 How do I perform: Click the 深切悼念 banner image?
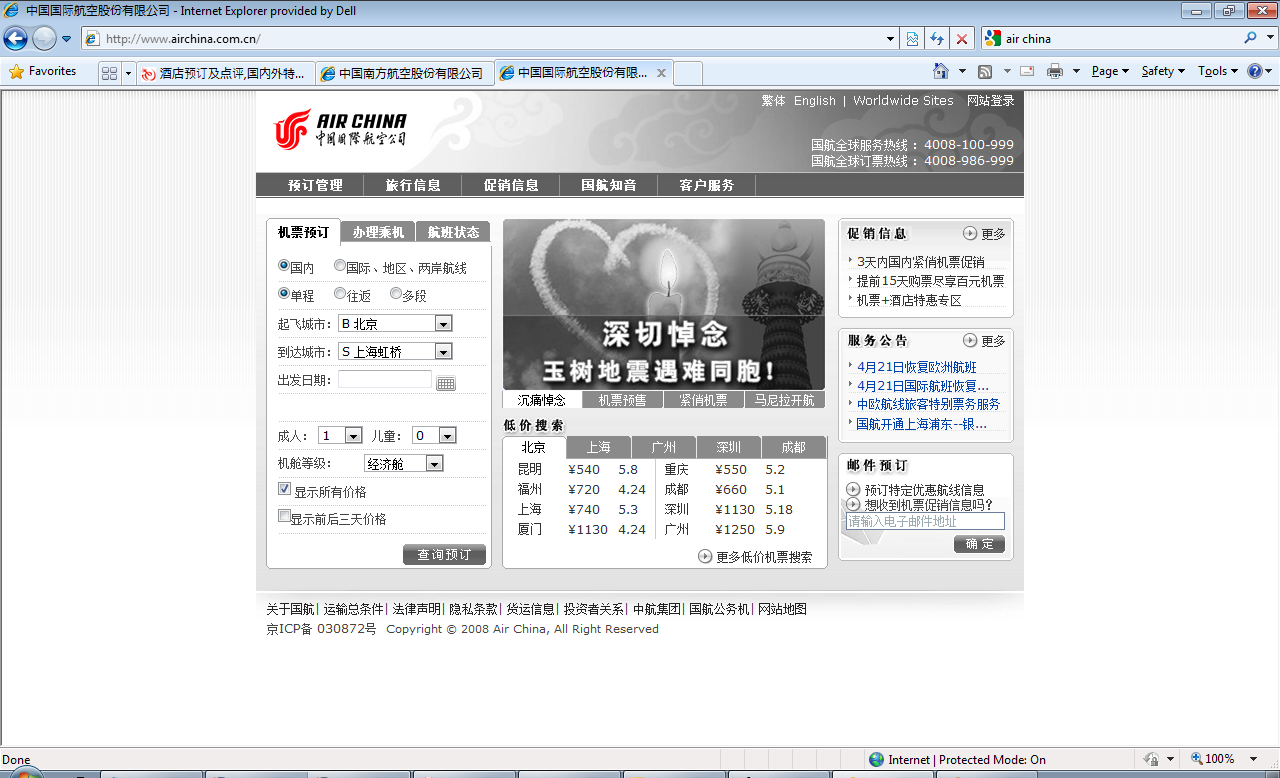664,305
